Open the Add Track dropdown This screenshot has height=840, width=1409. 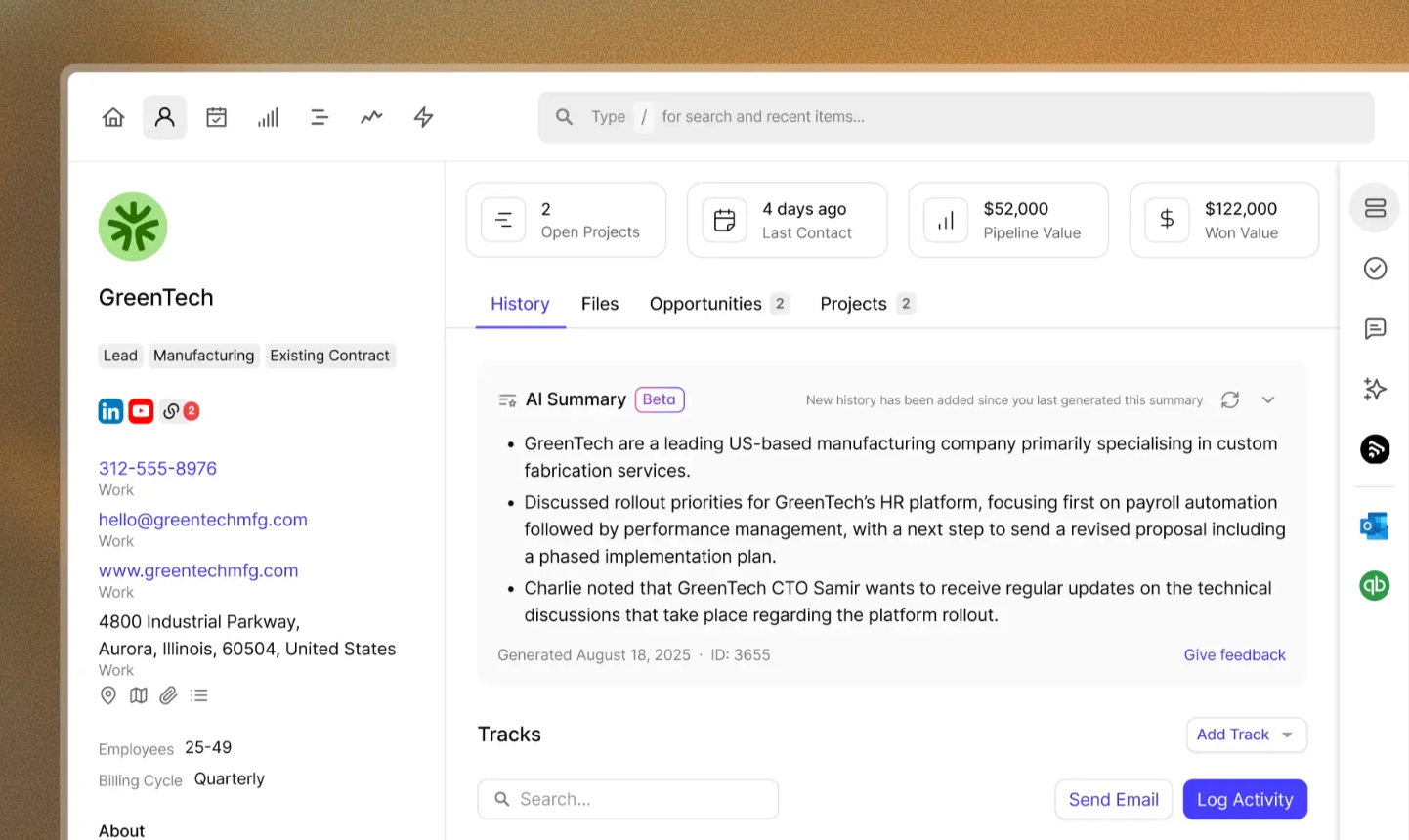pos(1246,735)
